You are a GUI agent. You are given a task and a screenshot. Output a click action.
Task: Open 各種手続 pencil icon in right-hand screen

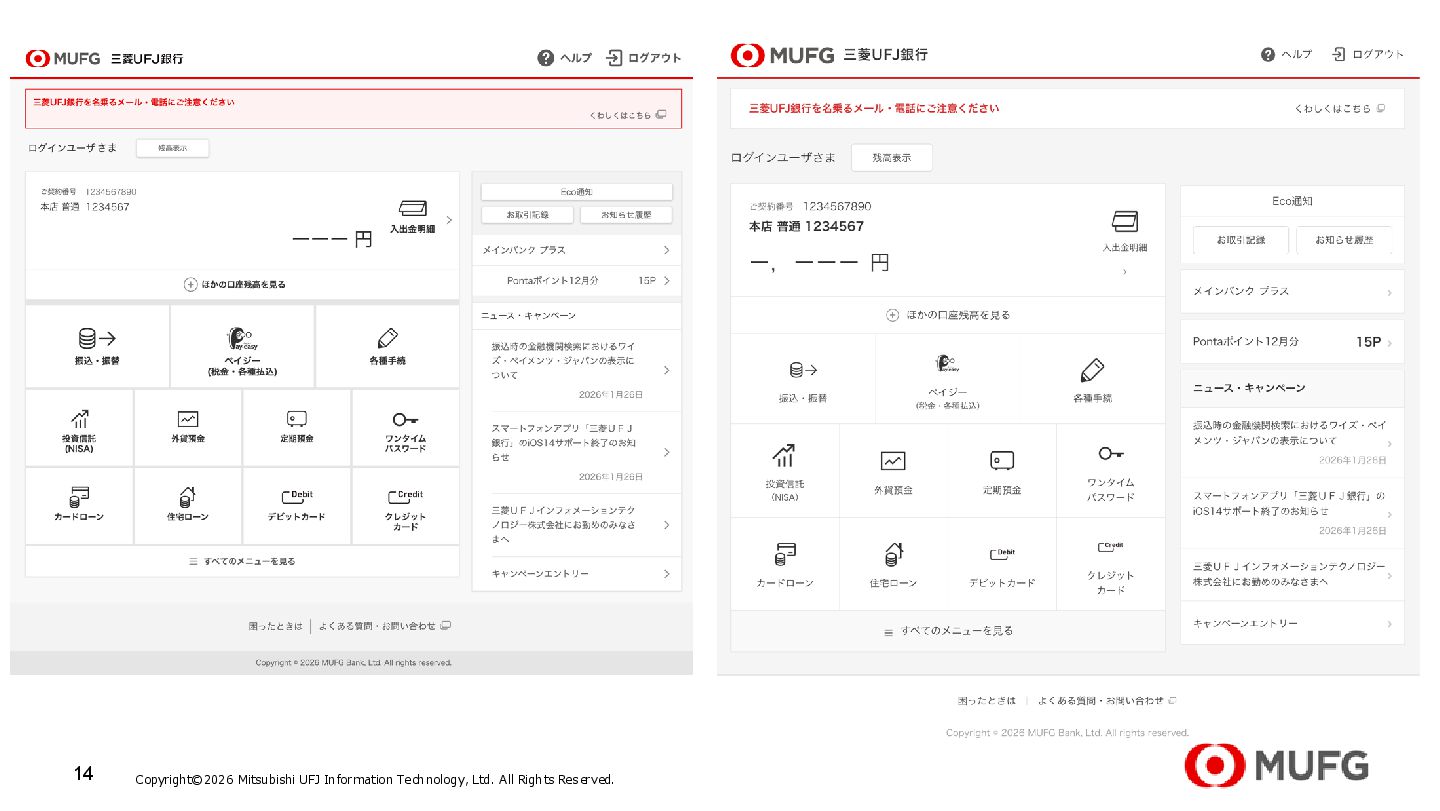[1092, 371]
